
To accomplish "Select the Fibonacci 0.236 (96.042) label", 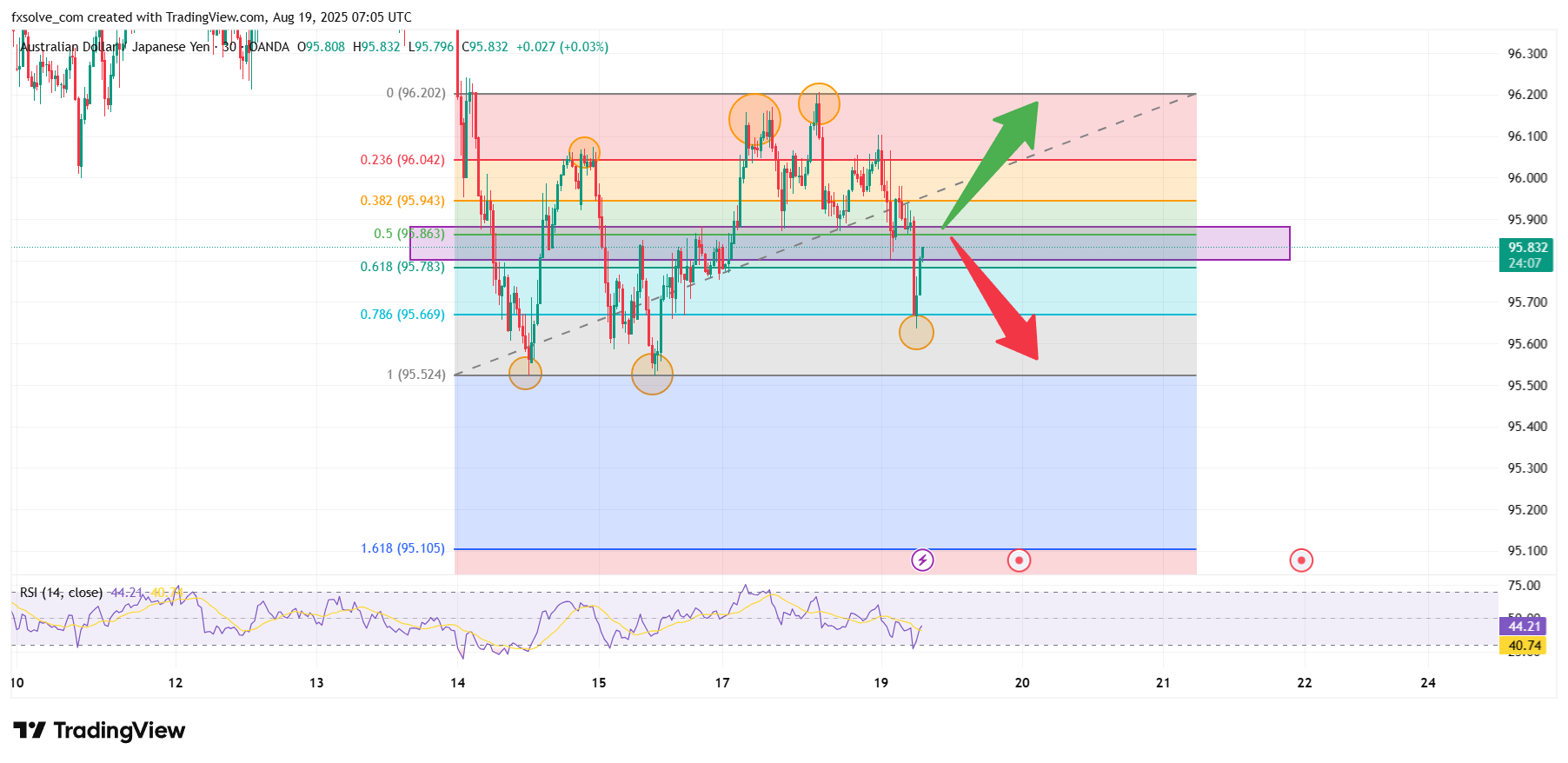I will pyautogui.click(x=402, y=160).
